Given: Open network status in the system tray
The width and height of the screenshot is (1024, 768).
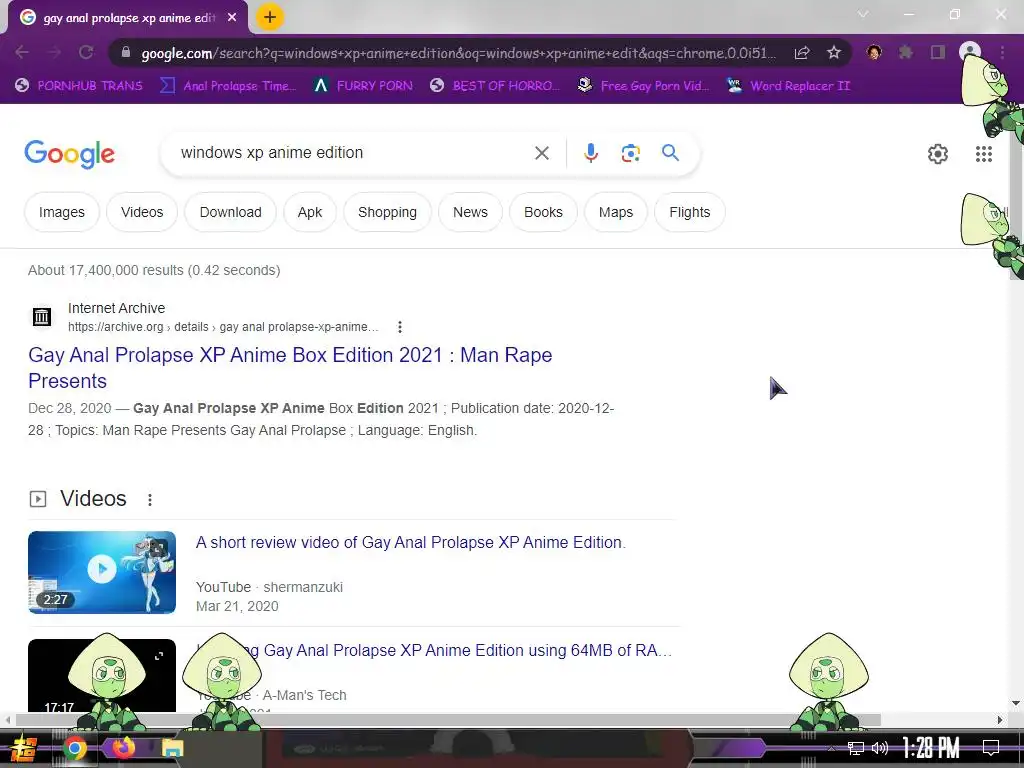Looking at the screenshot, I should point(856,748).
